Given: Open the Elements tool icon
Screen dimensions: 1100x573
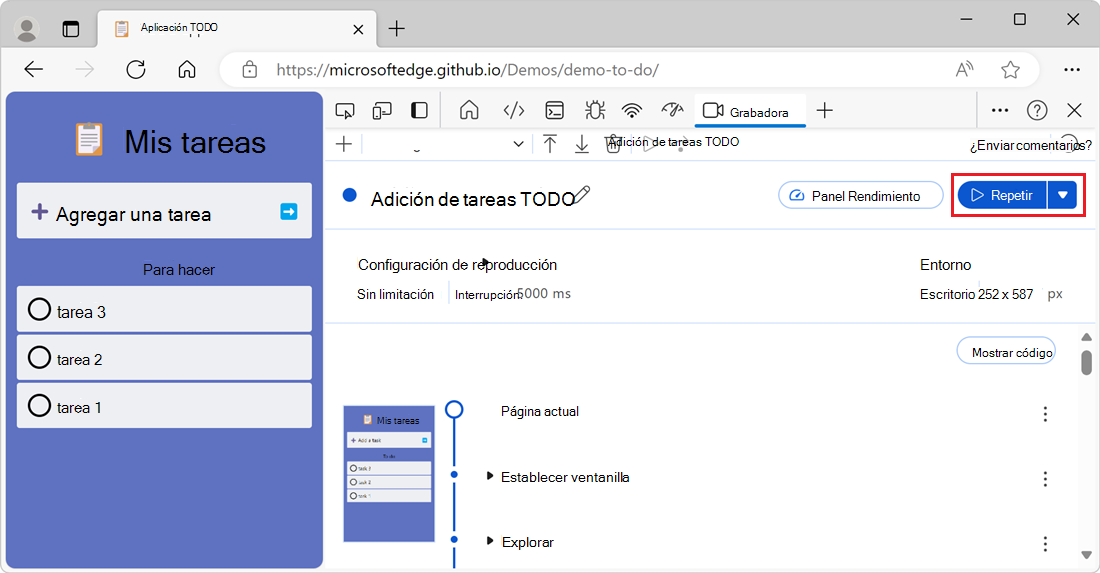Looking at the screenshot, I should click(514, 110).
